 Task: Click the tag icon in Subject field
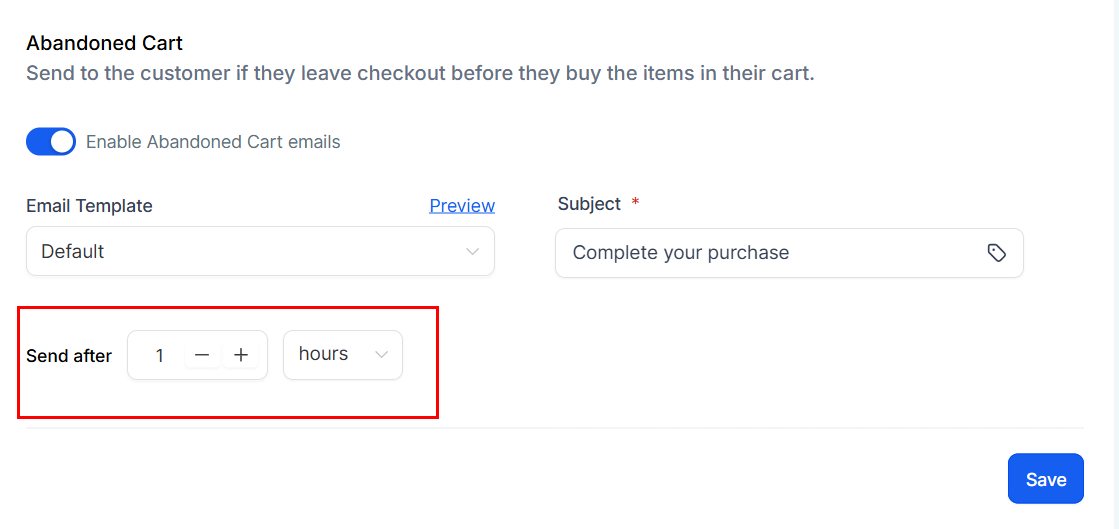tap(996, 253)
